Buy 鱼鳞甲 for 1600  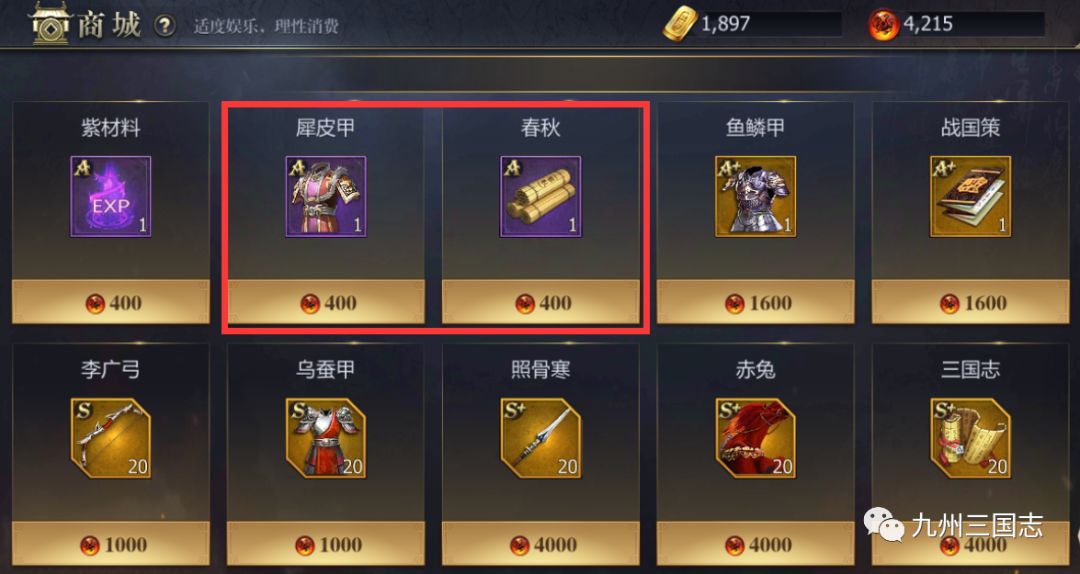point(756,302)
